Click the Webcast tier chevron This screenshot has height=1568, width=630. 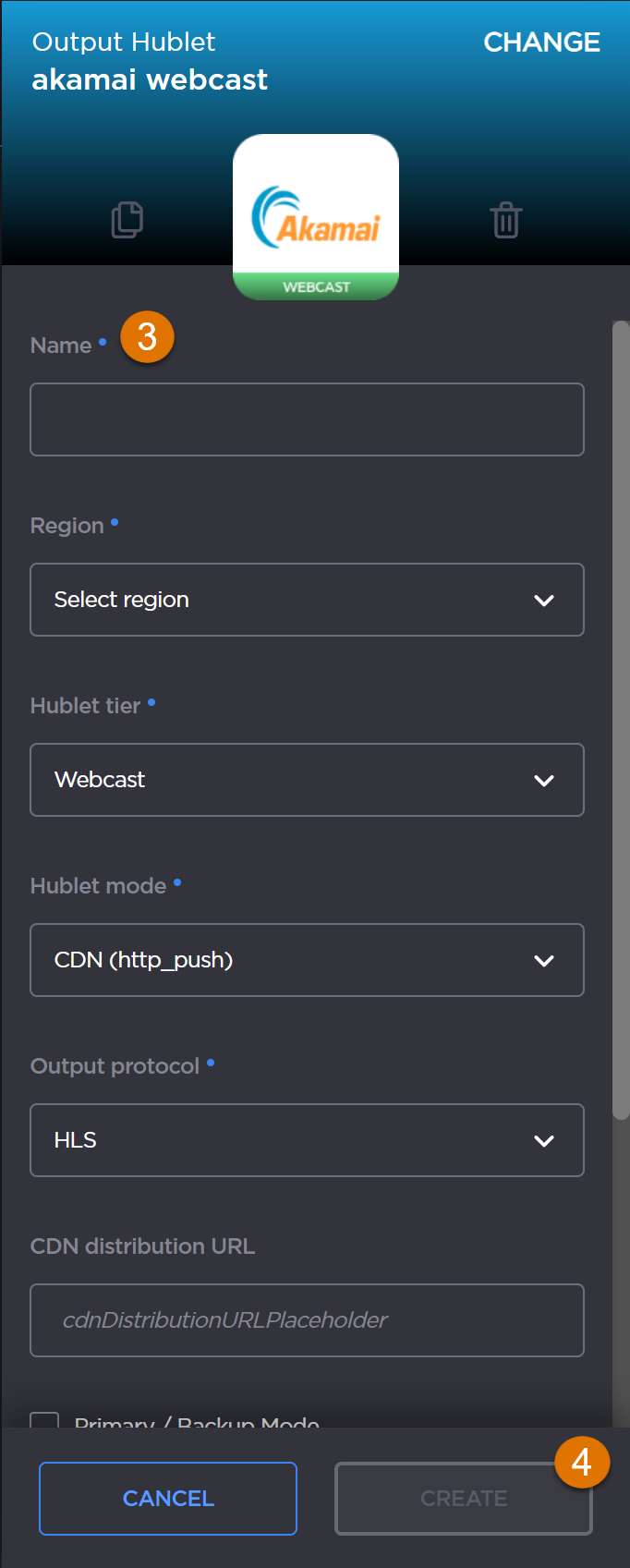(545, 779)
